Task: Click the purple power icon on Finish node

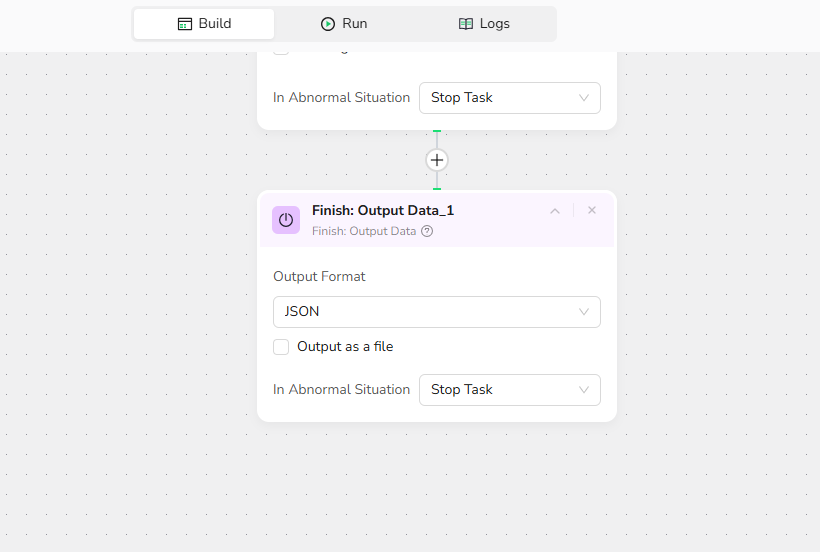Action: pyautogui.click(x=286, y=220)
